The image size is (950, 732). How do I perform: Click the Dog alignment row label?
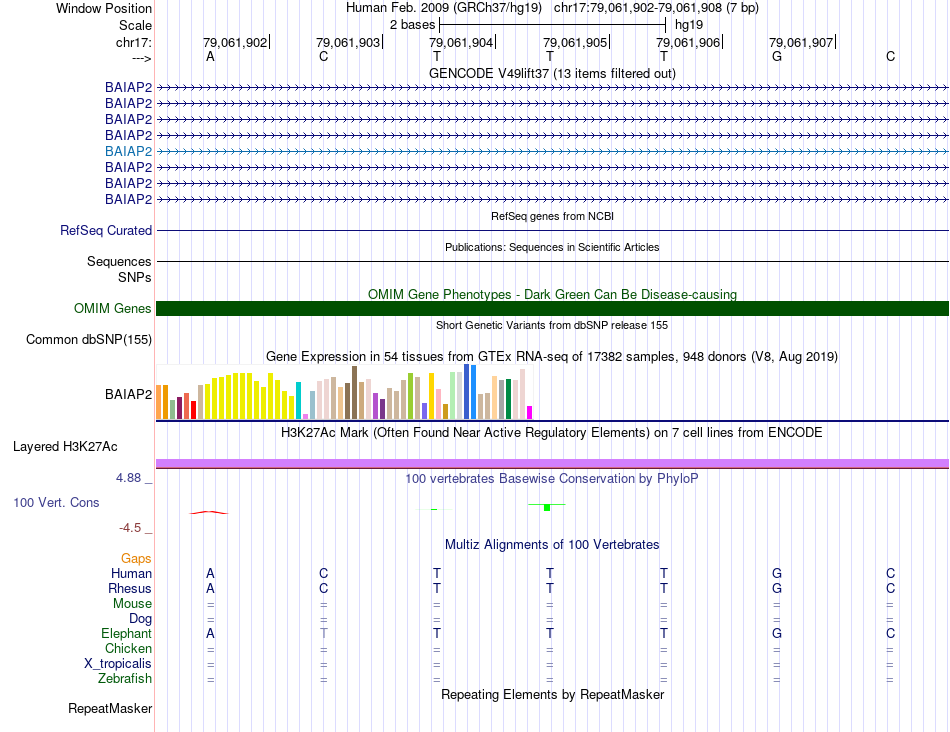pos(141,619)
